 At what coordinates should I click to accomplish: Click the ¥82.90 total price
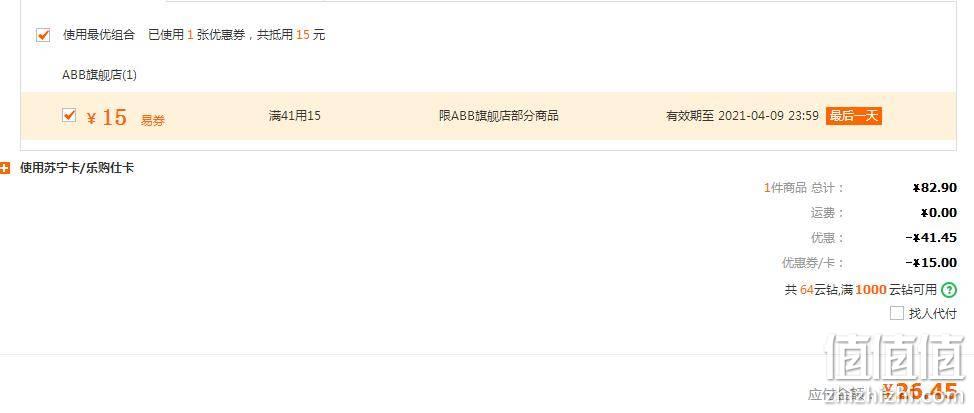tap(935, 188)
